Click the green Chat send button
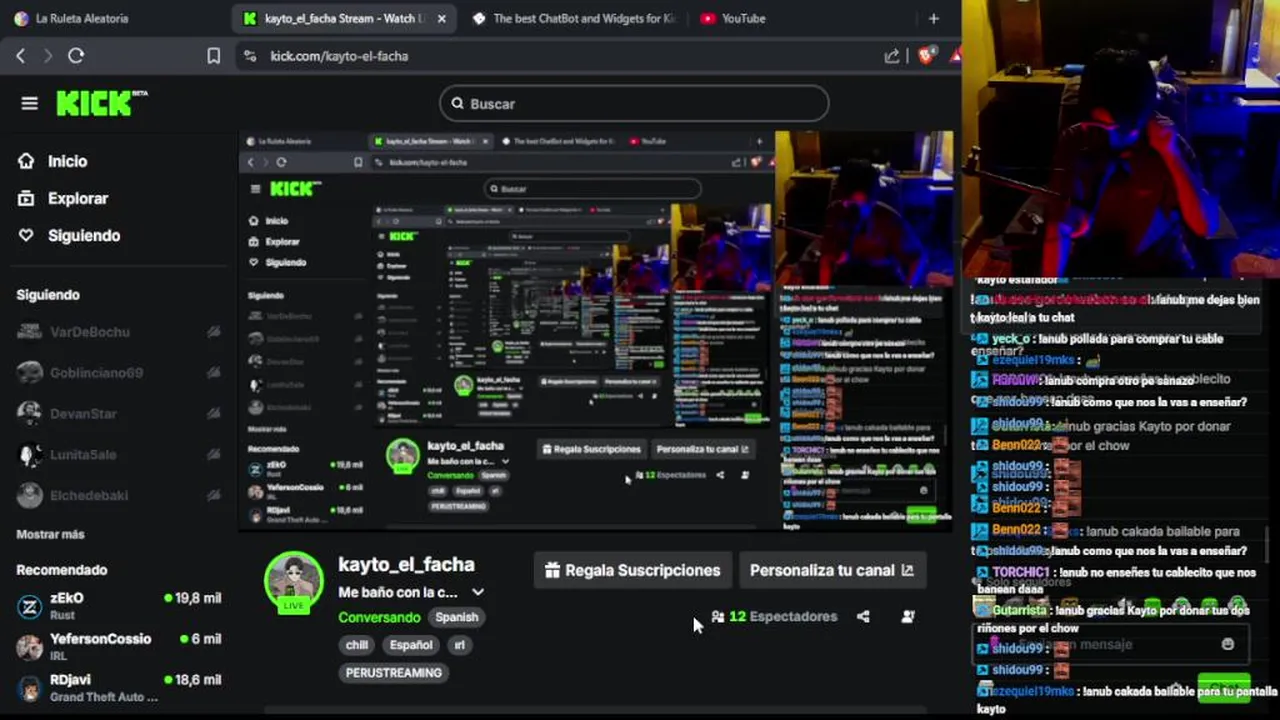Image resolution: width=1280 pixels, height=720 pixels. click(x=1223, y=688)
